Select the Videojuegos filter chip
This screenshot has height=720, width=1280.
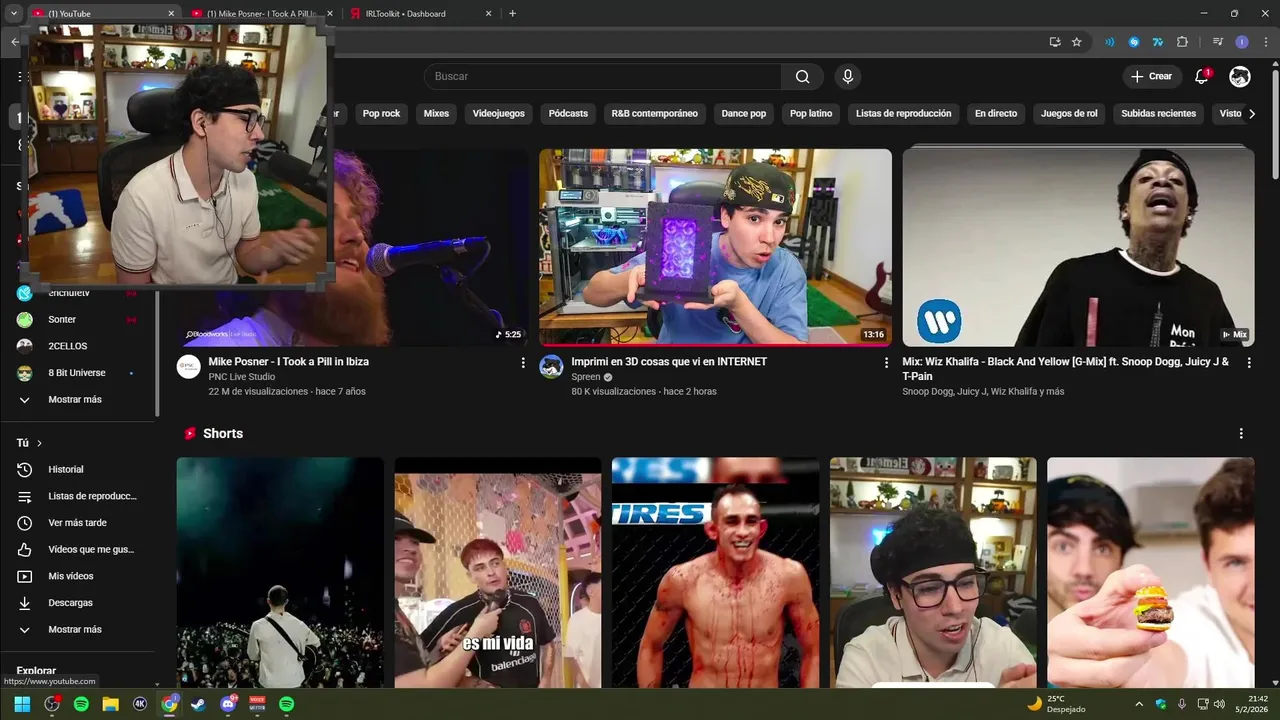coord(498,114)
